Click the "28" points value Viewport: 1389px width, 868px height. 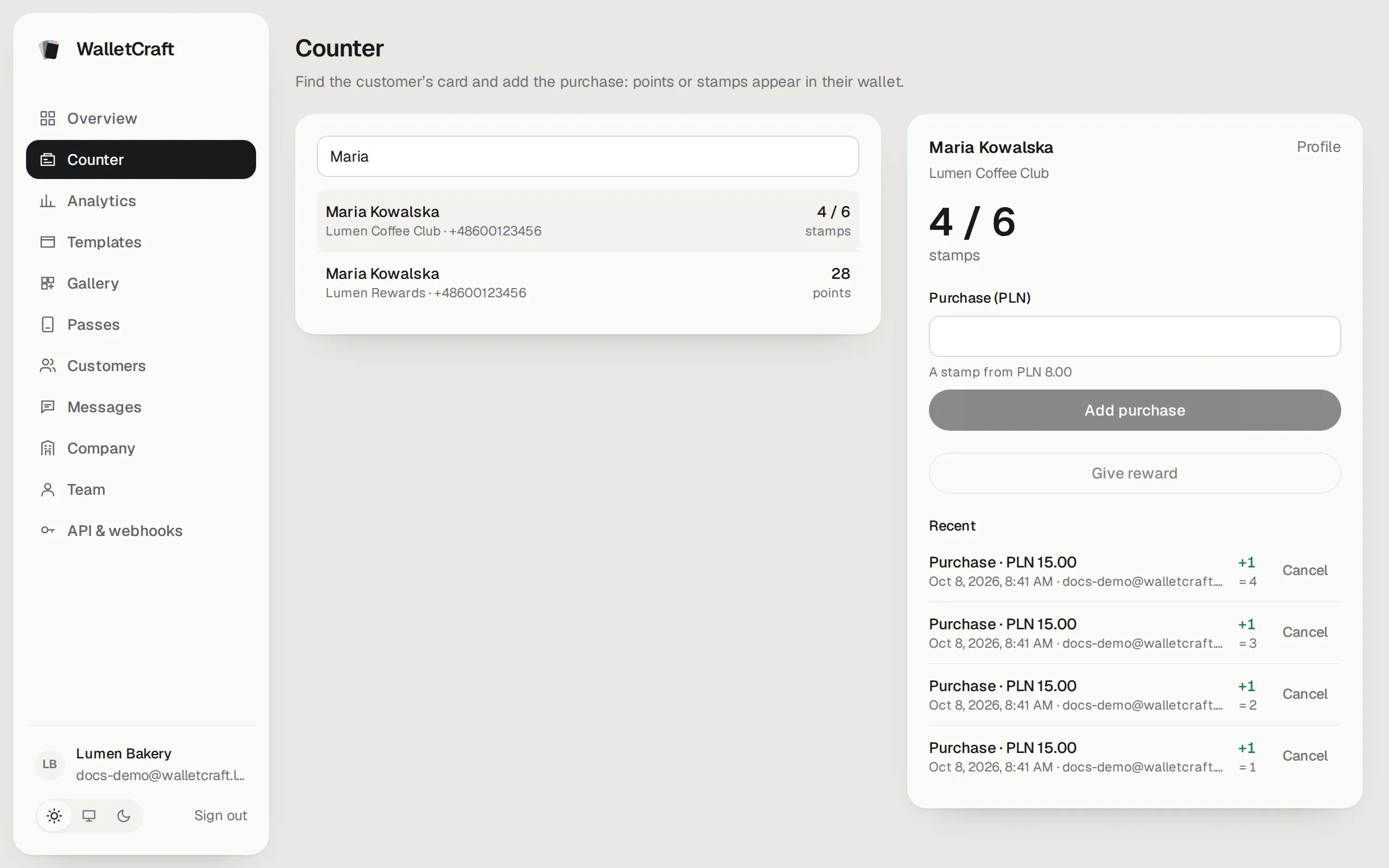click(x=840, y=273)
